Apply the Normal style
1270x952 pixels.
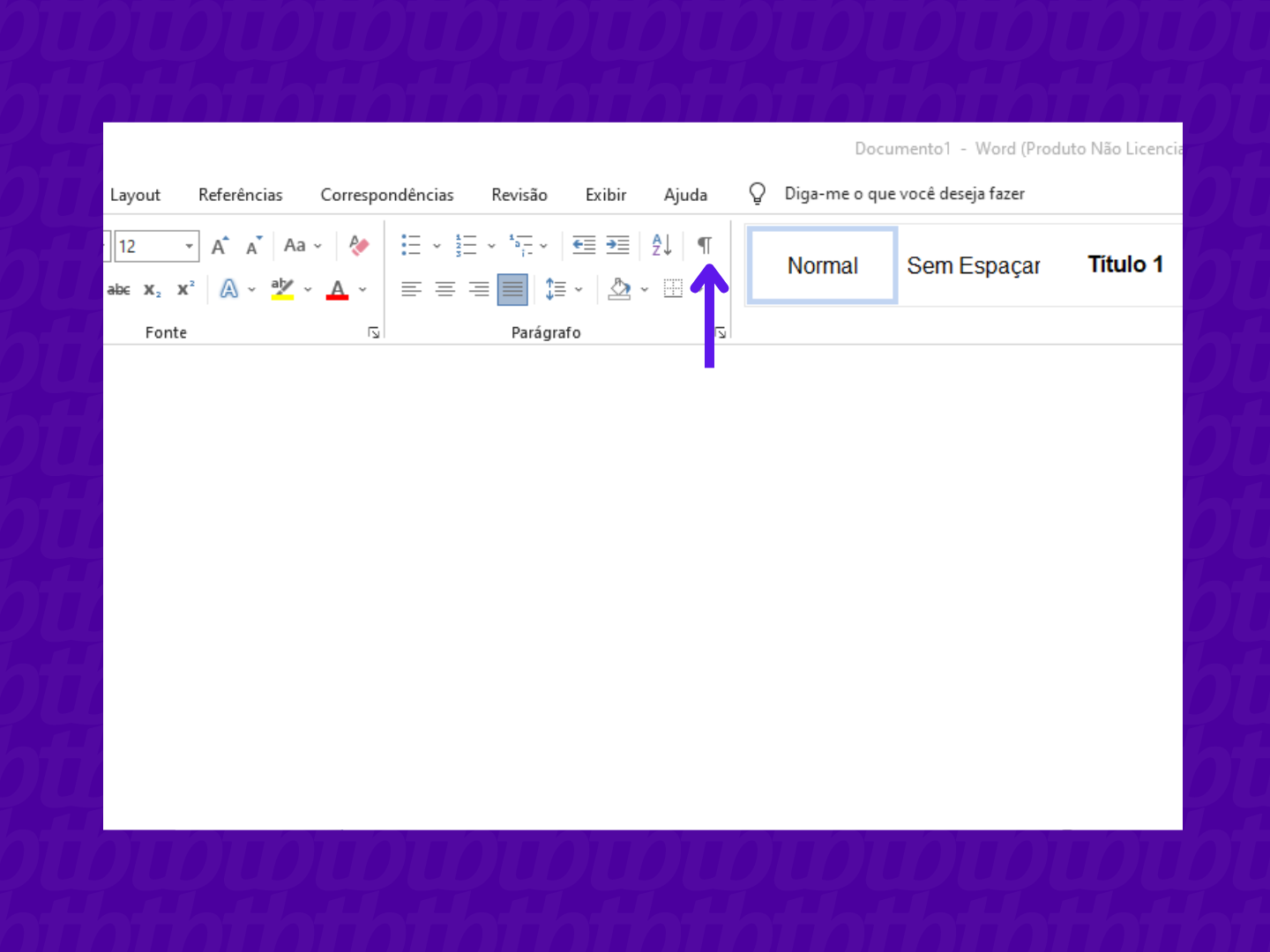pyautogui.click(x=822, y=265)
